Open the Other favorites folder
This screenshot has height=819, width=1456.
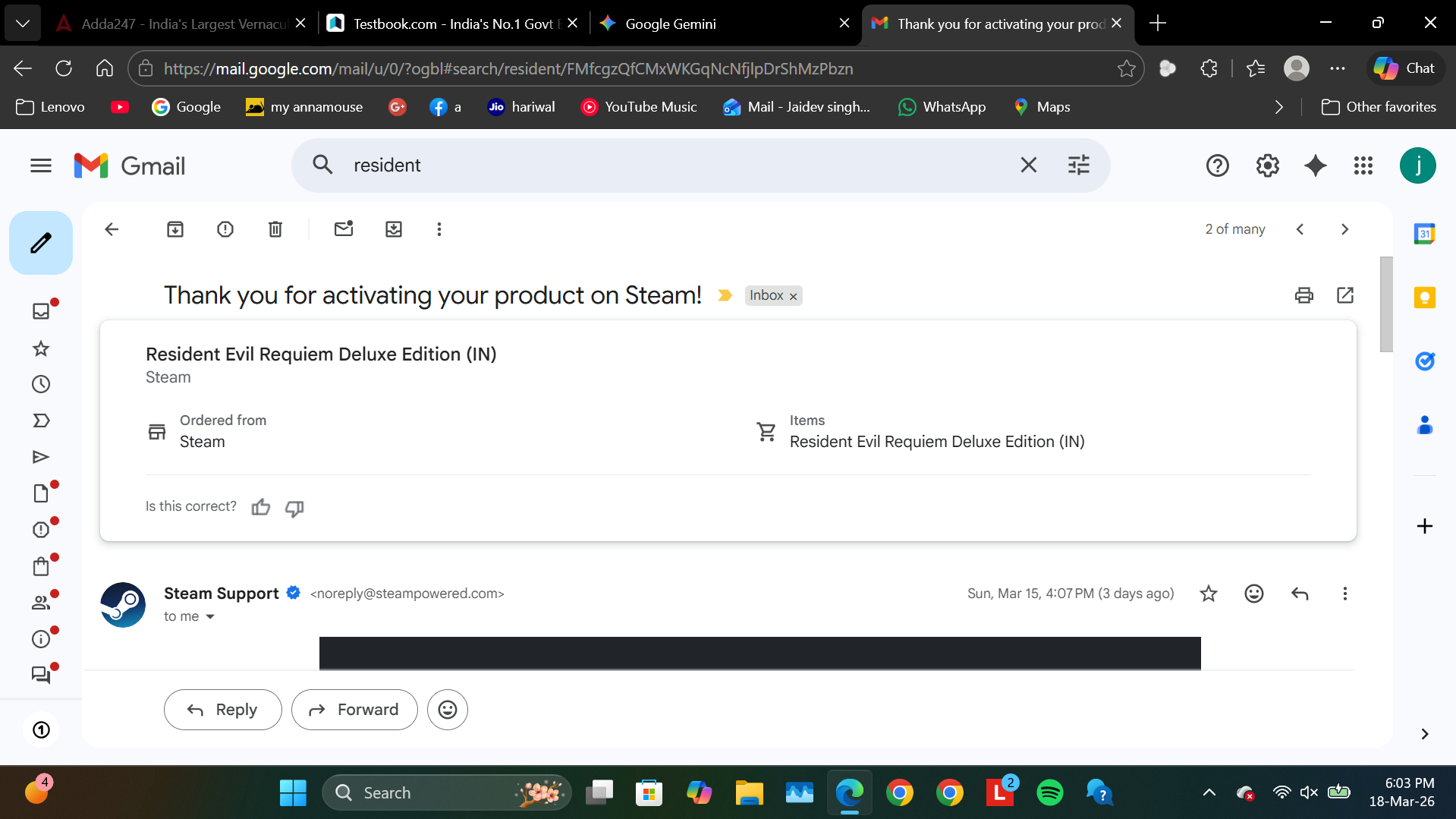pos(1379,107)
